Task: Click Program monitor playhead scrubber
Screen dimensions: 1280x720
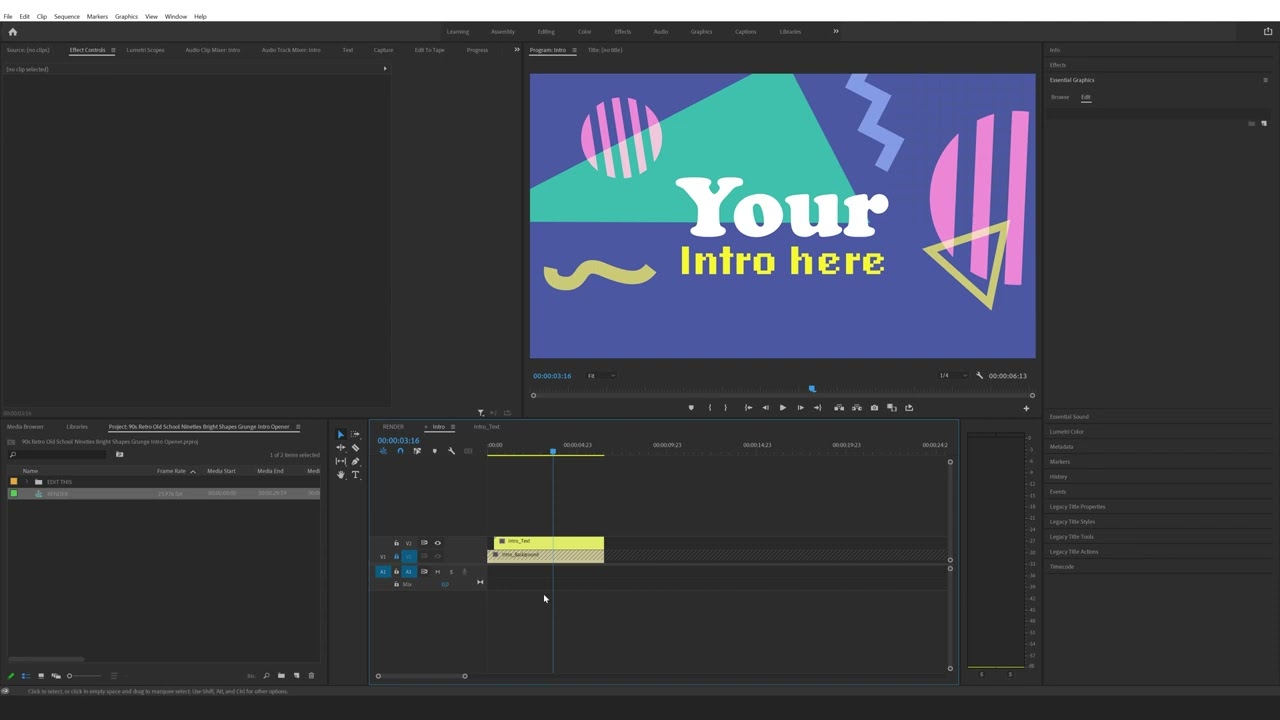Action: pyautogui.click(x=812, y=389)
